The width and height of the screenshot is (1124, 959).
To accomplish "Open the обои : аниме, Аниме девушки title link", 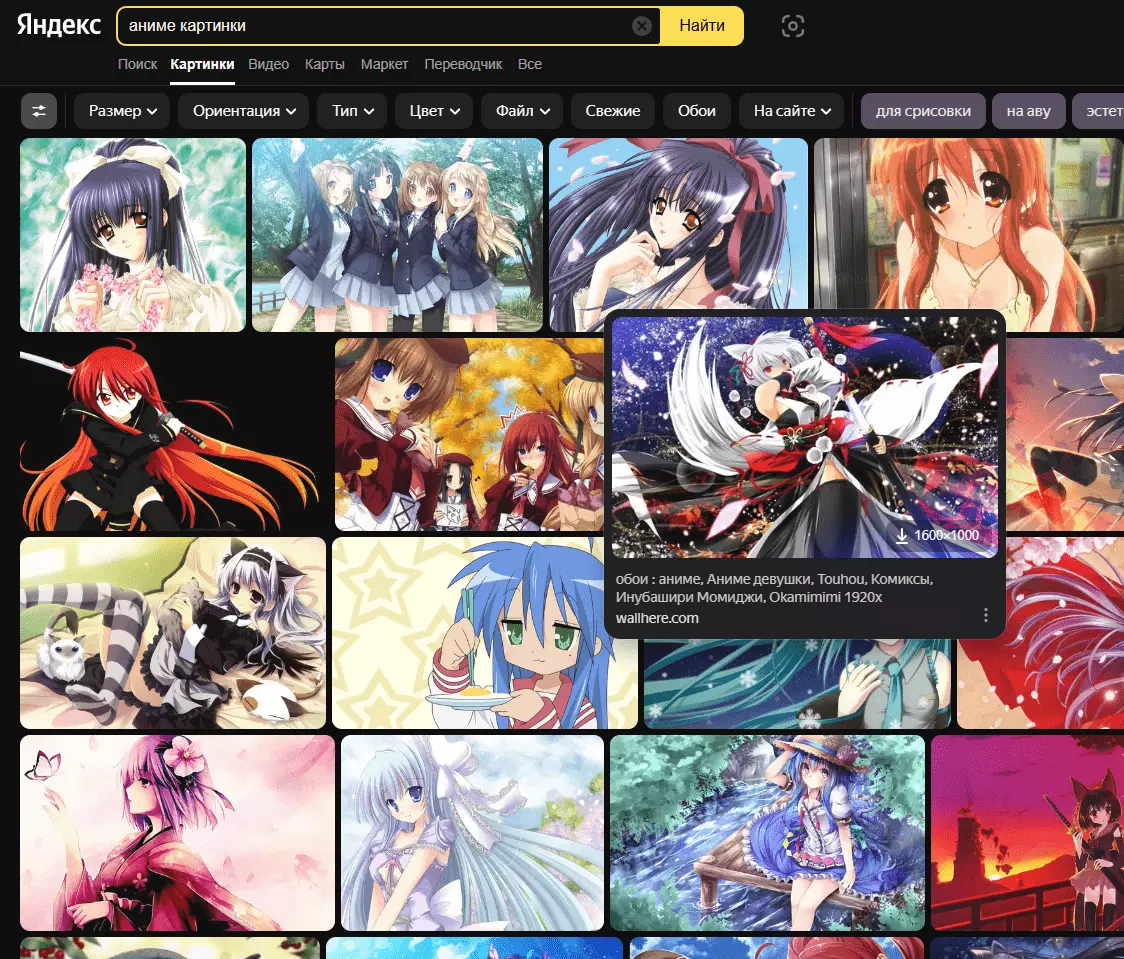I will [x=774, y=588].
